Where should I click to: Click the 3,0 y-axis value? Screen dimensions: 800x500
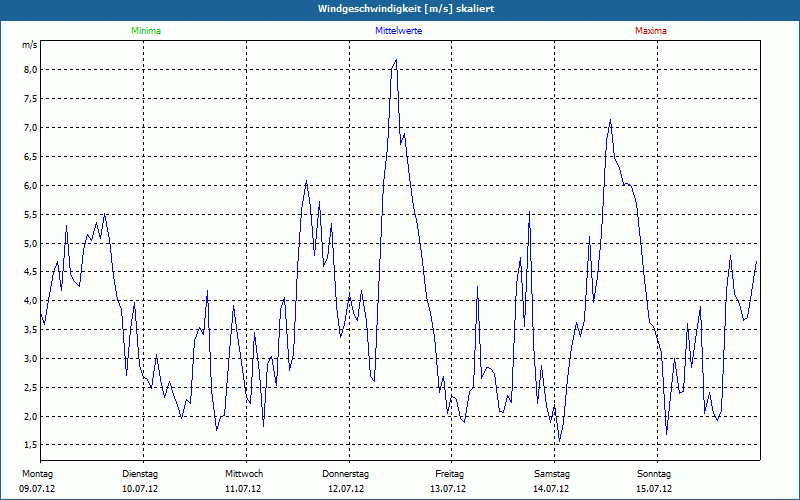(31, 359)
